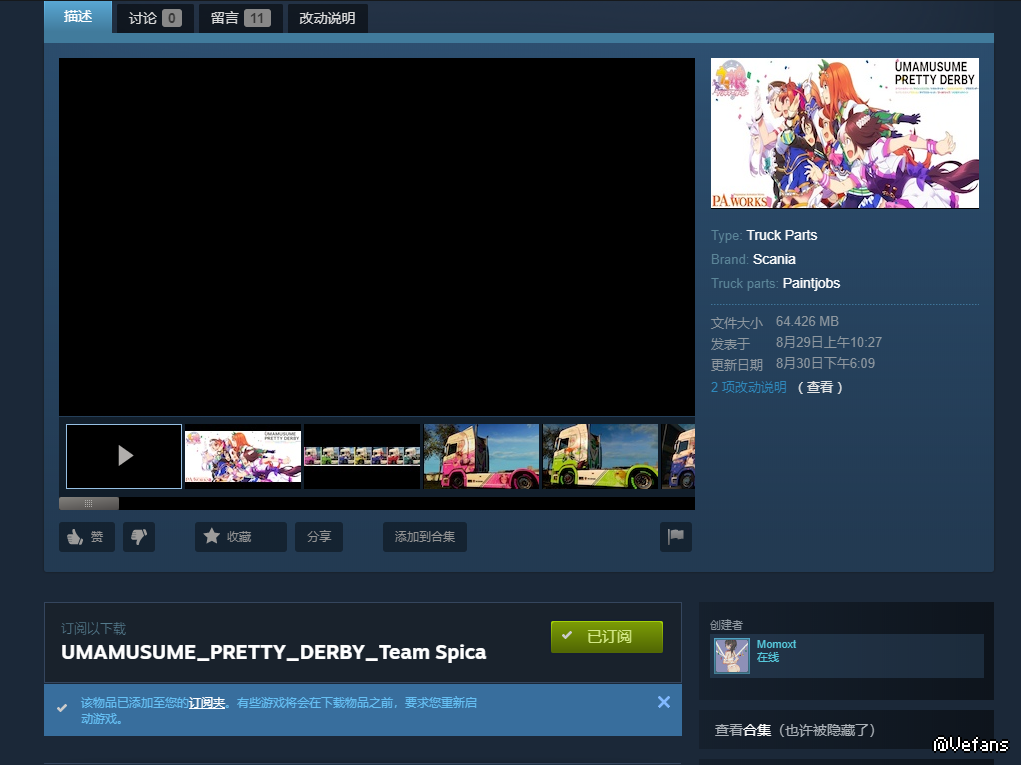1021x765 pixels.
Task: Select the pink truck screenshot thumbnail
Action: (481, 456)
